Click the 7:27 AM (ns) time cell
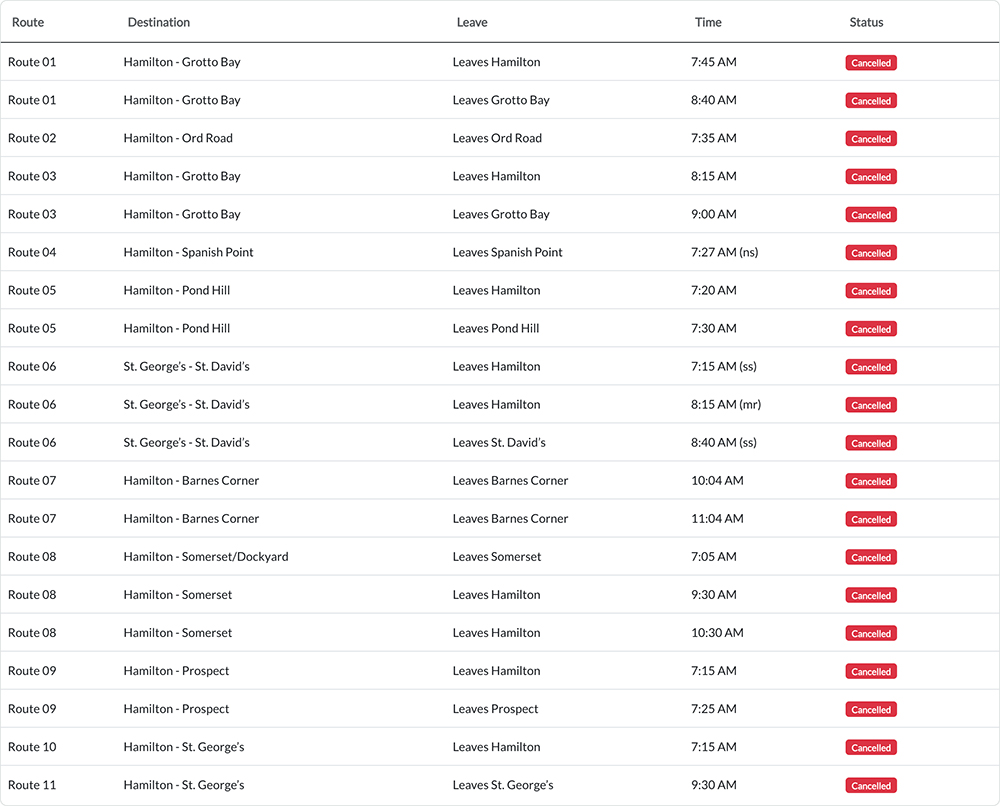 coord(724,252)
